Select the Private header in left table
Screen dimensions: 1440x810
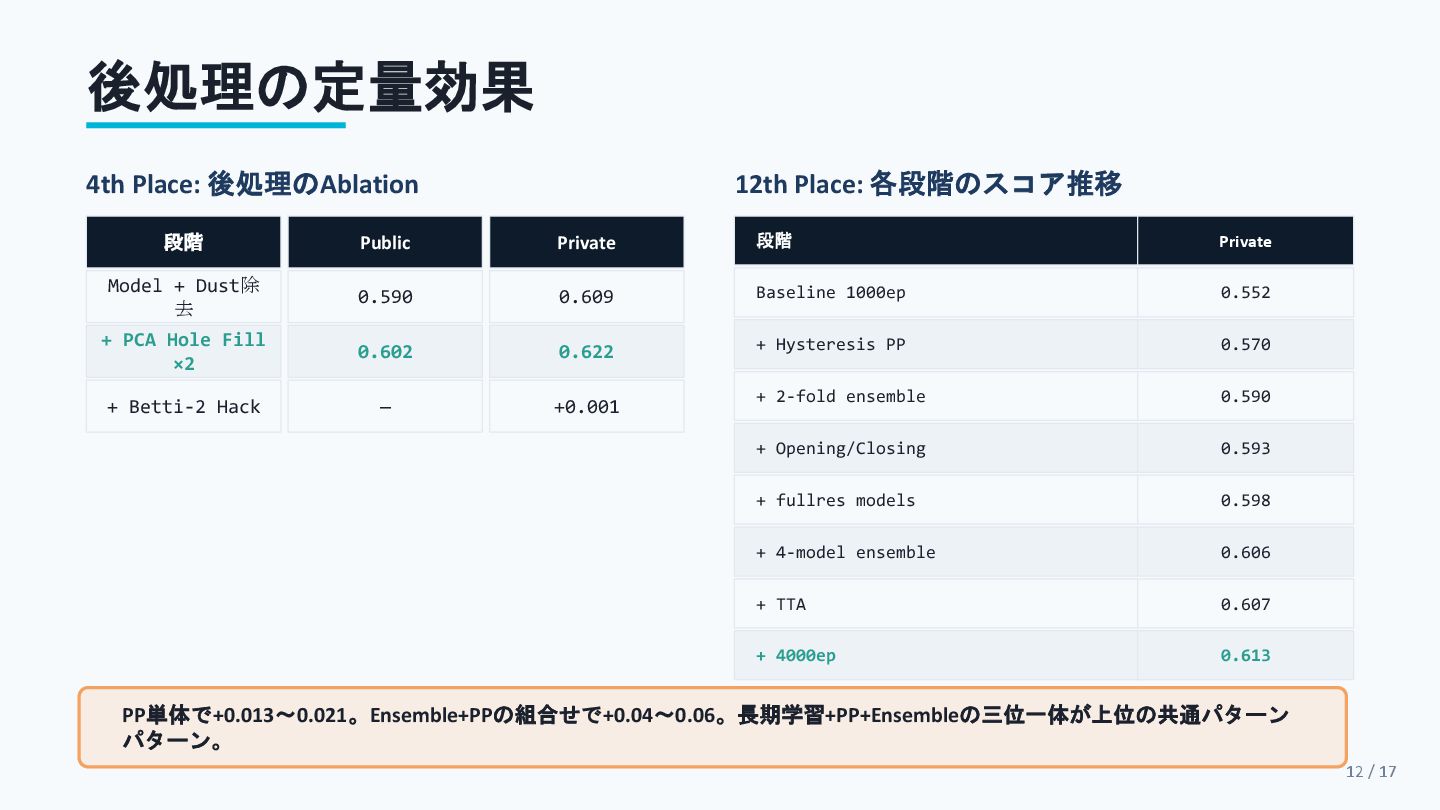586,243
